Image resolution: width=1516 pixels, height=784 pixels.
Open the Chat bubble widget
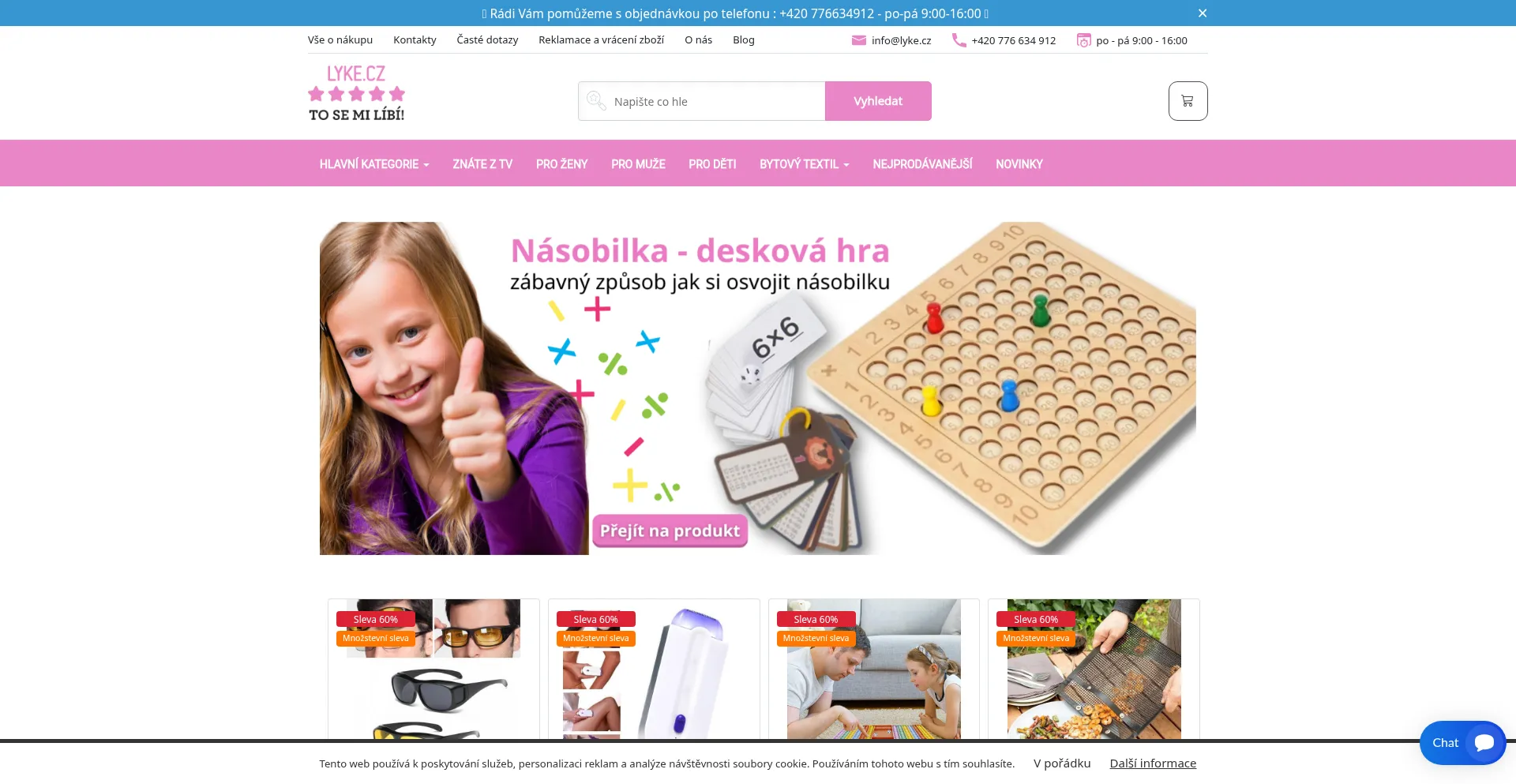(x=1462, y=743)
